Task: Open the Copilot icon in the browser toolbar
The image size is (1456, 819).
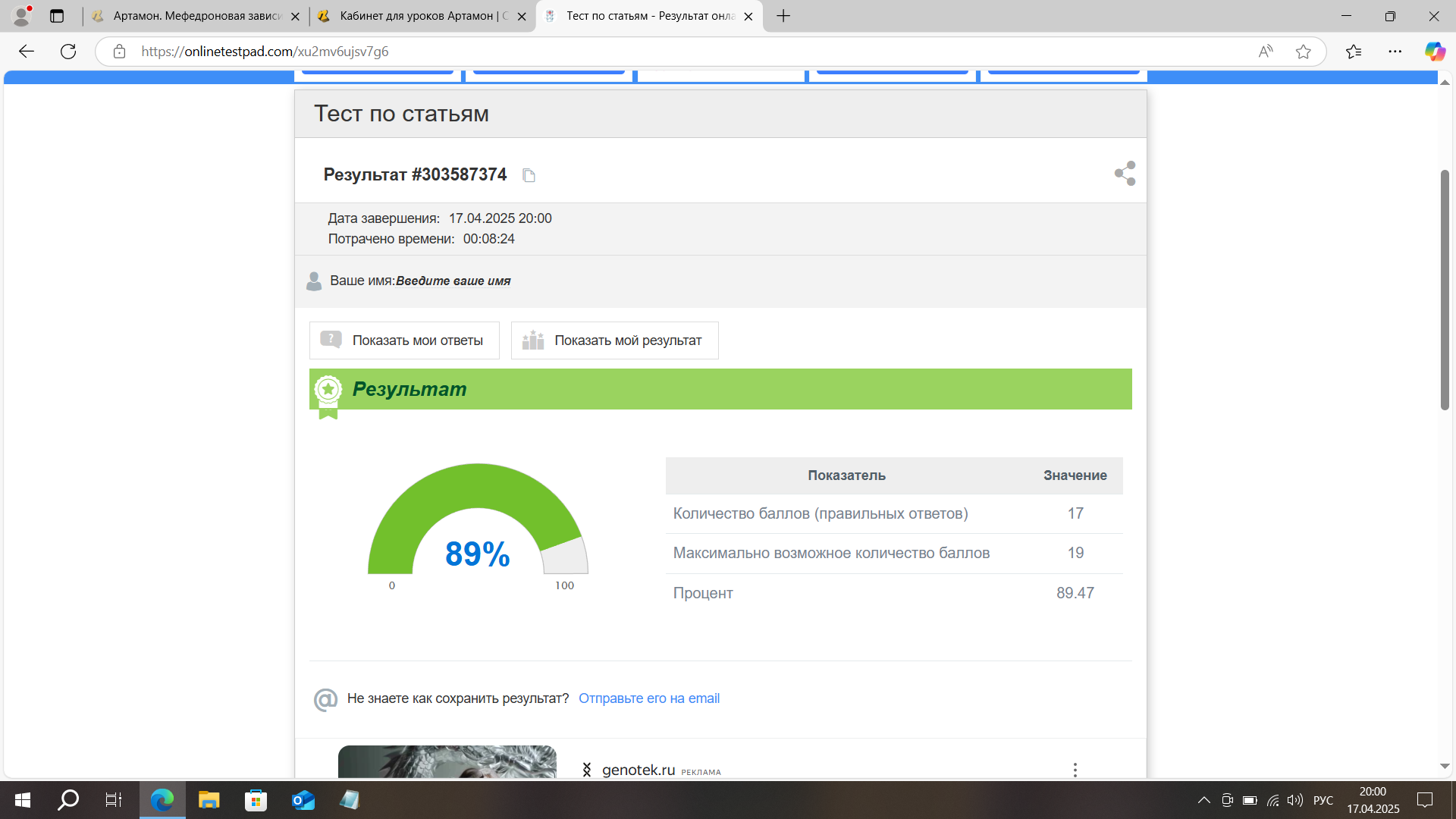Action: pos(1434,52)
